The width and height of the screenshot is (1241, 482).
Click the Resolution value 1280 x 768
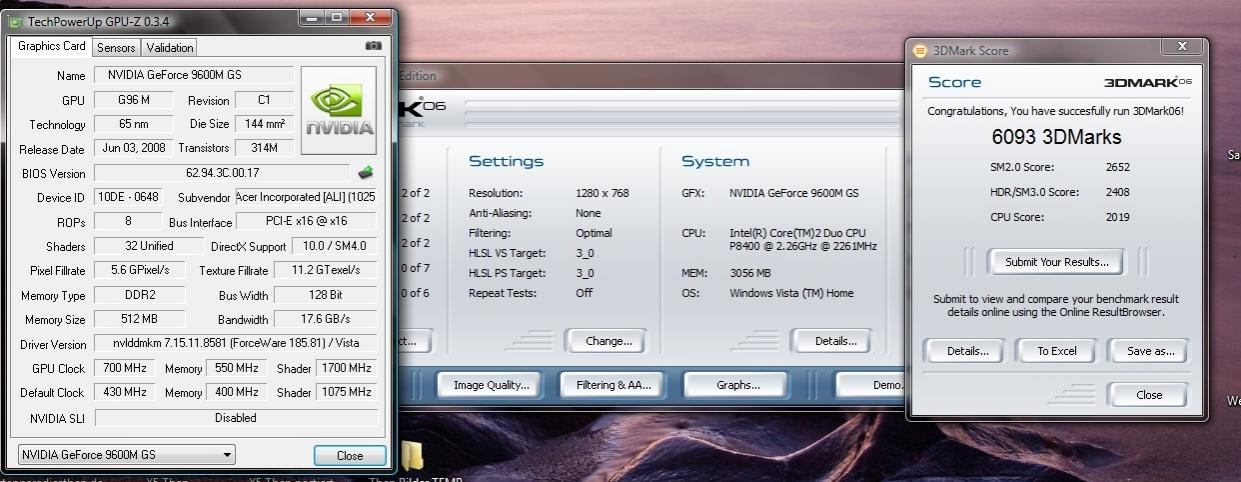(x=602, y=193)
